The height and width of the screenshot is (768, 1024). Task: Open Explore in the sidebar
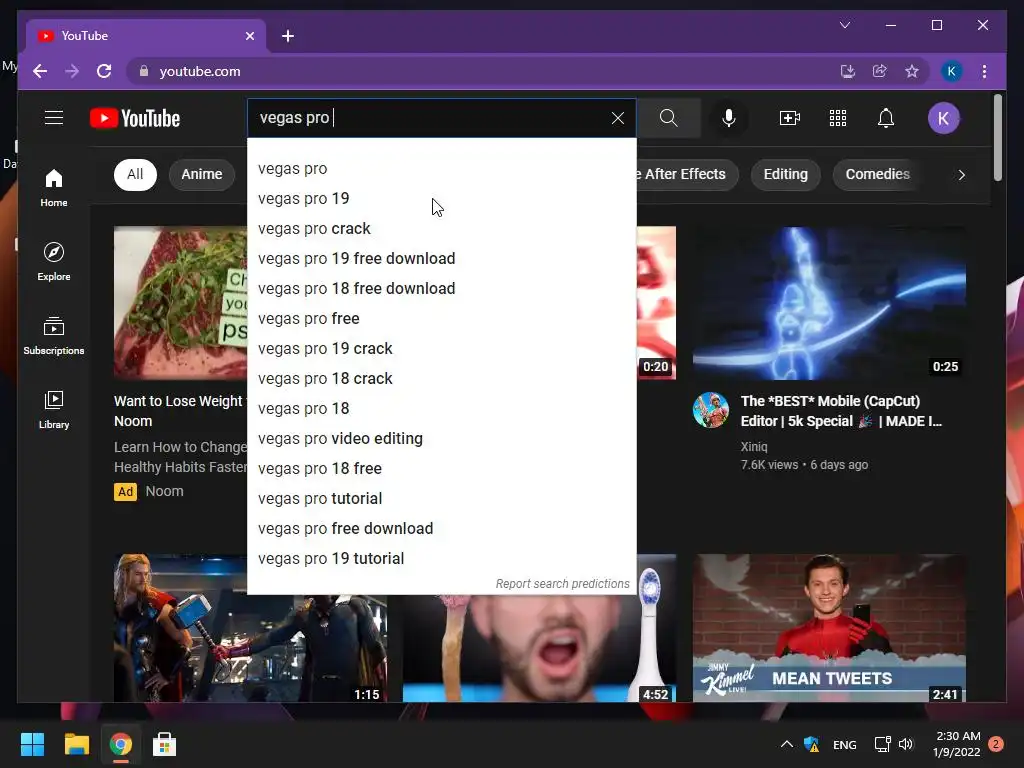point(54,261)
